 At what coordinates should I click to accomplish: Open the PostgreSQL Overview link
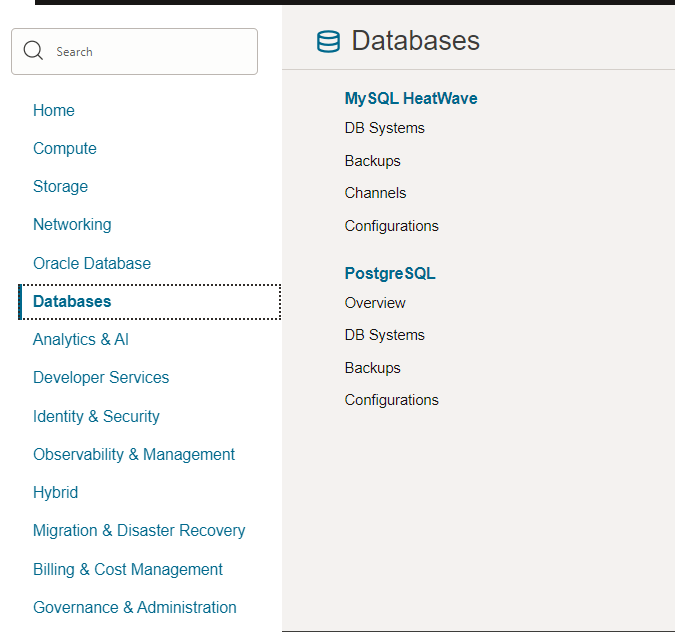tap(375, 303)
